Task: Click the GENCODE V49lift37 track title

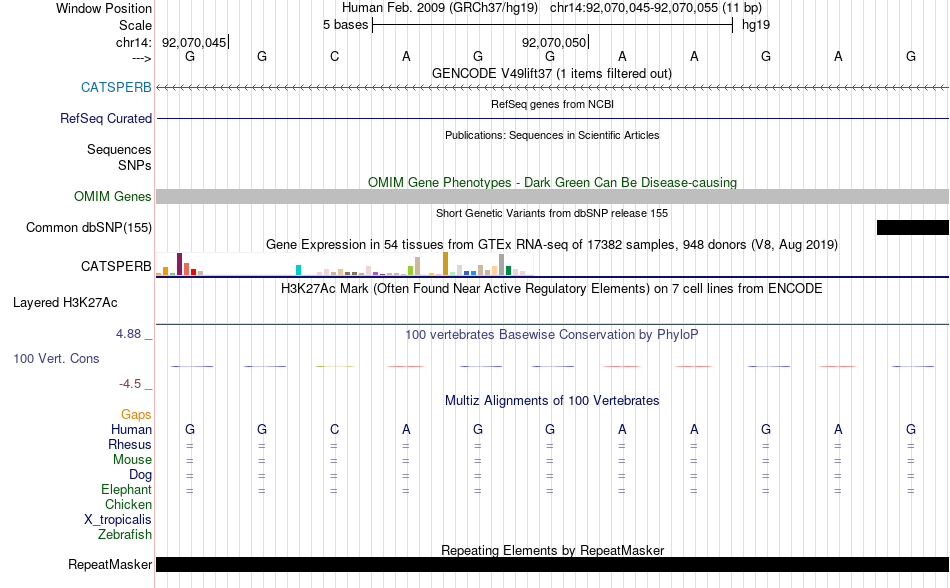Action: point(551,73)
